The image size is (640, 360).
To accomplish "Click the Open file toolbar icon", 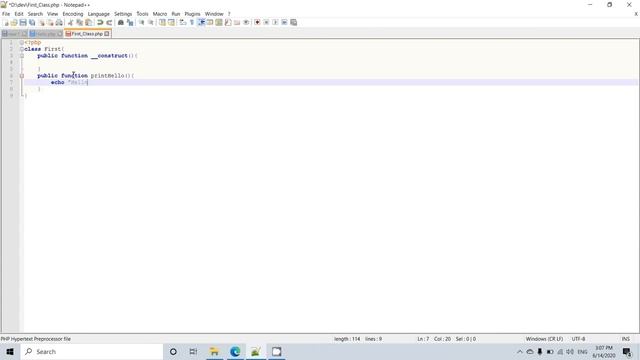I will tap(14, 22).
